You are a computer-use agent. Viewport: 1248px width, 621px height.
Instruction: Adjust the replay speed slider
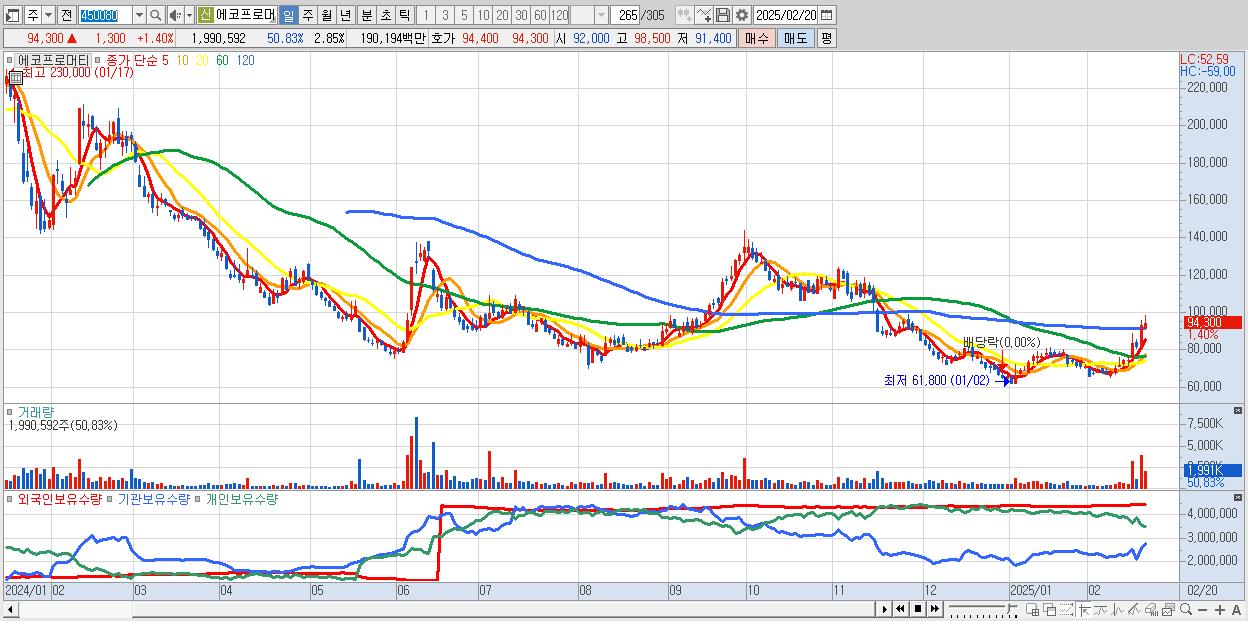pyautogui.click(x=984, y=608)
